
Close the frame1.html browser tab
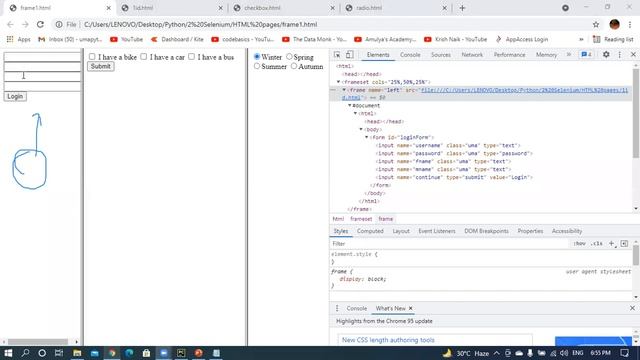click(109, 8)
